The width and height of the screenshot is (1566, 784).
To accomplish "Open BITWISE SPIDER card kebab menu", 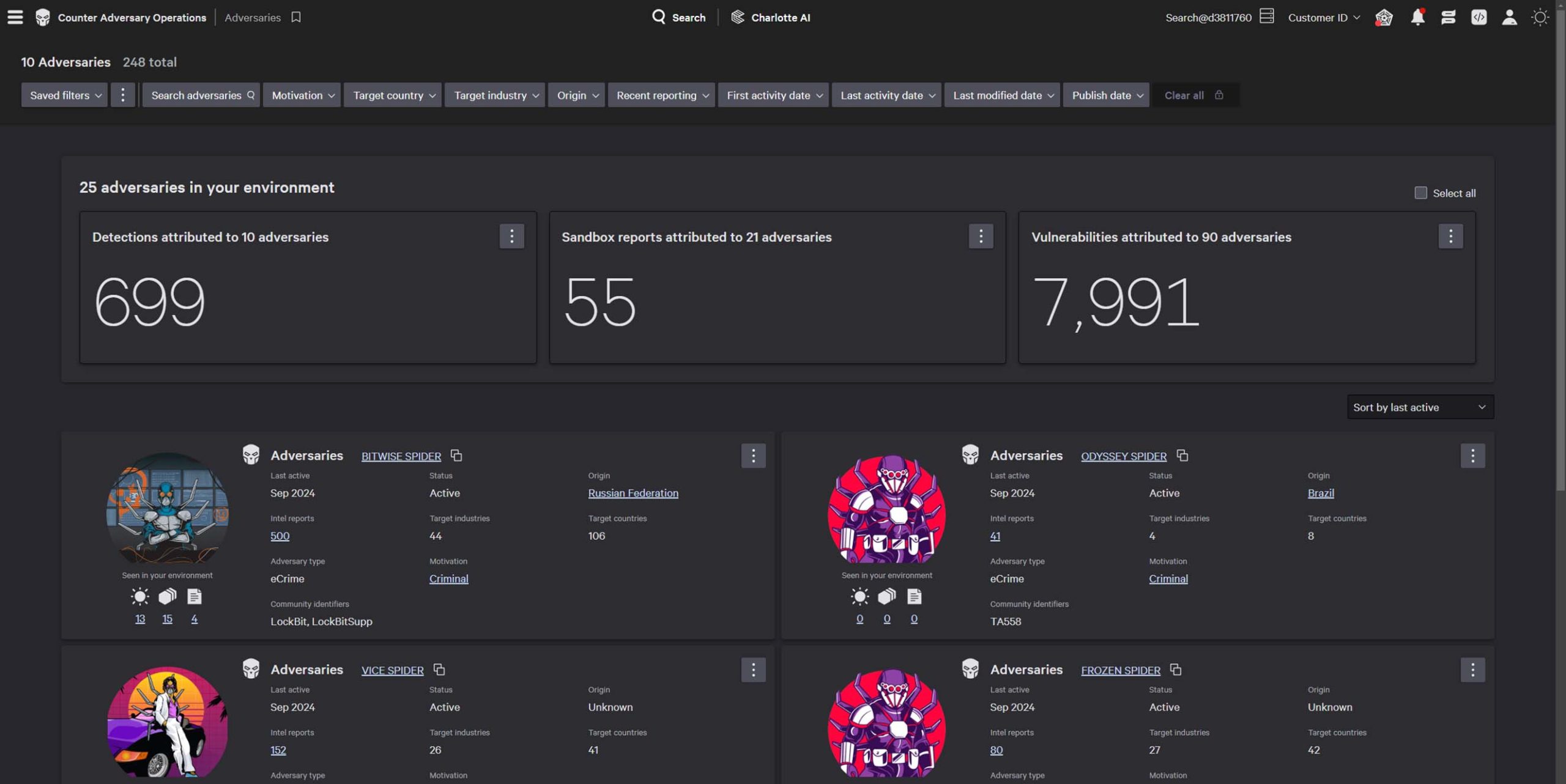I will click(x=753, y=455).
